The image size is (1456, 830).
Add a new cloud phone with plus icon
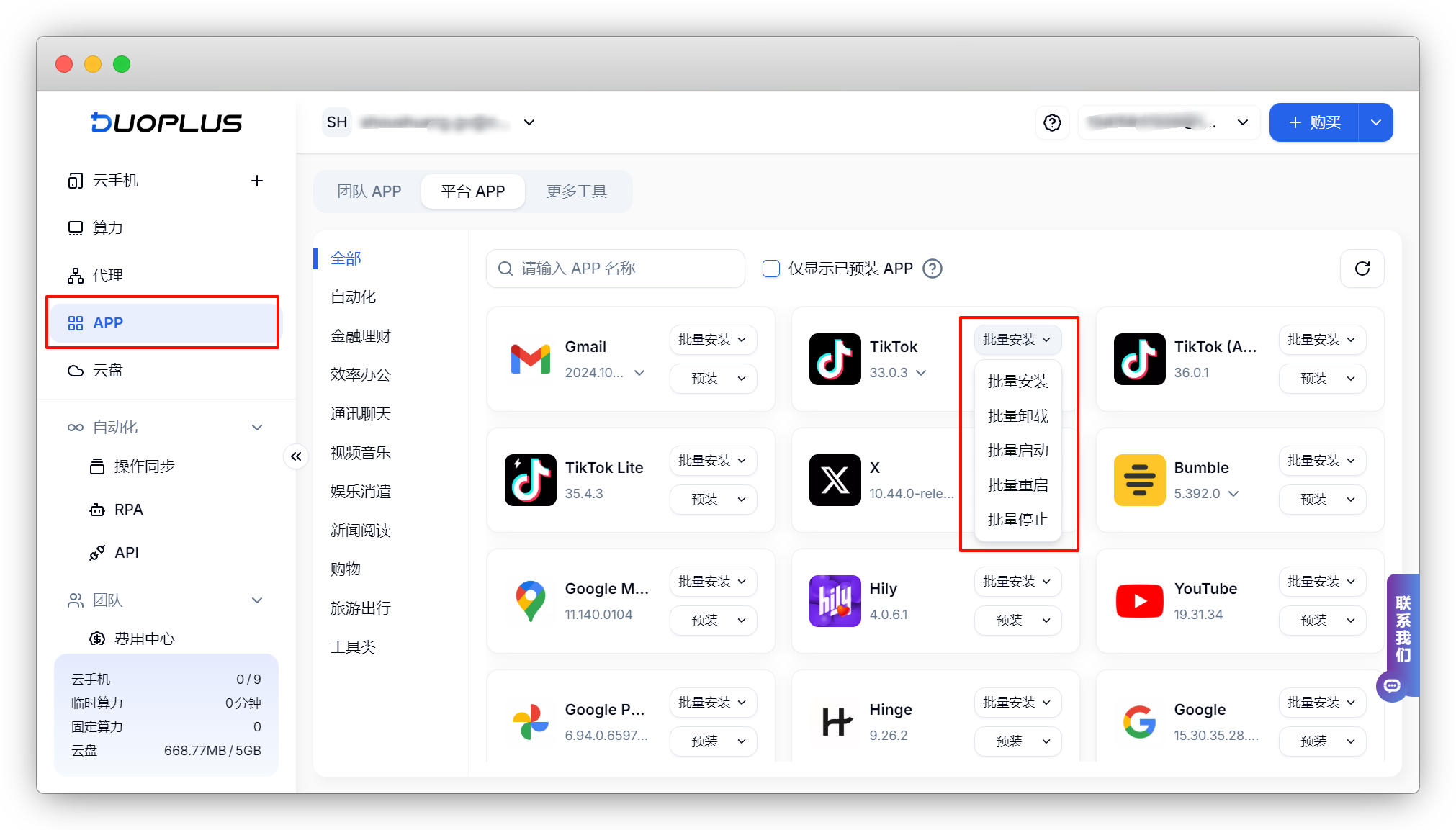tap(257, 181)
